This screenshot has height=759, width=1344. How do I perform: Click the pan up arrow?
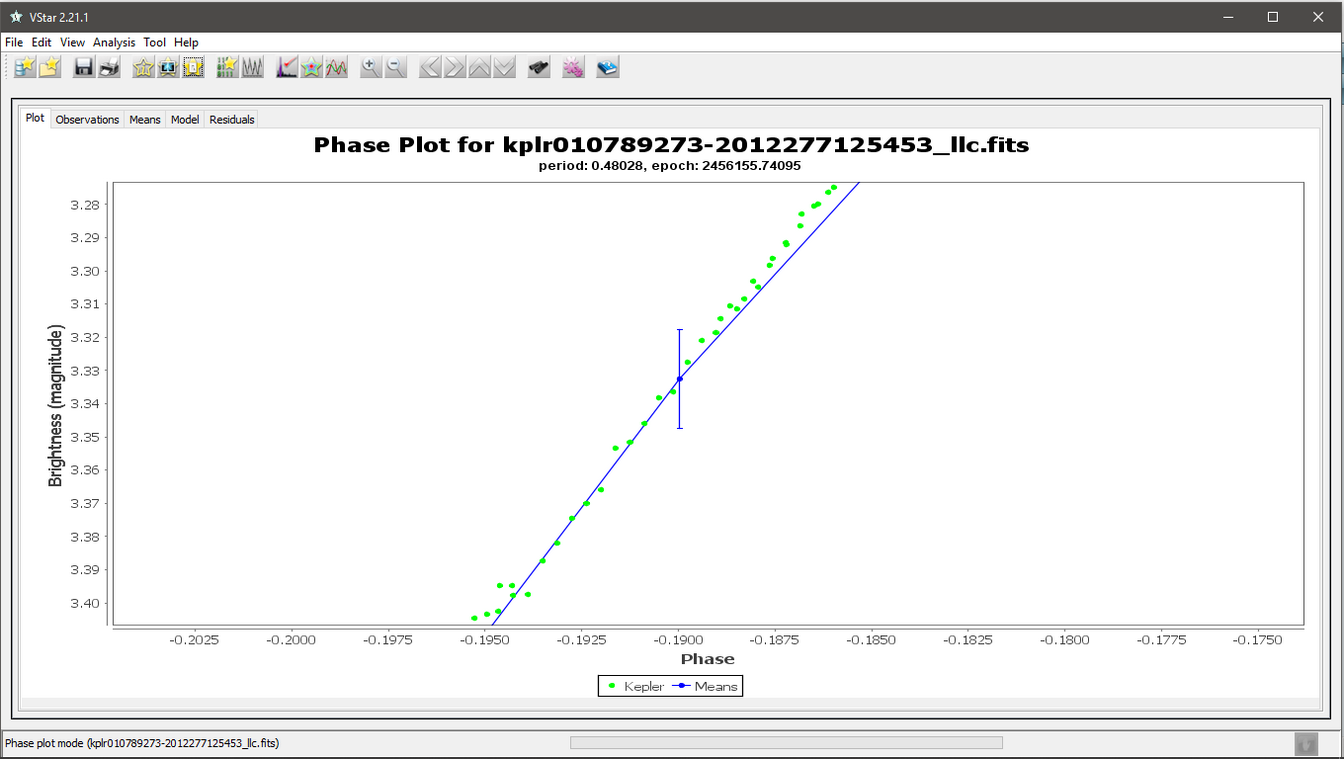(x=480, y=67)
